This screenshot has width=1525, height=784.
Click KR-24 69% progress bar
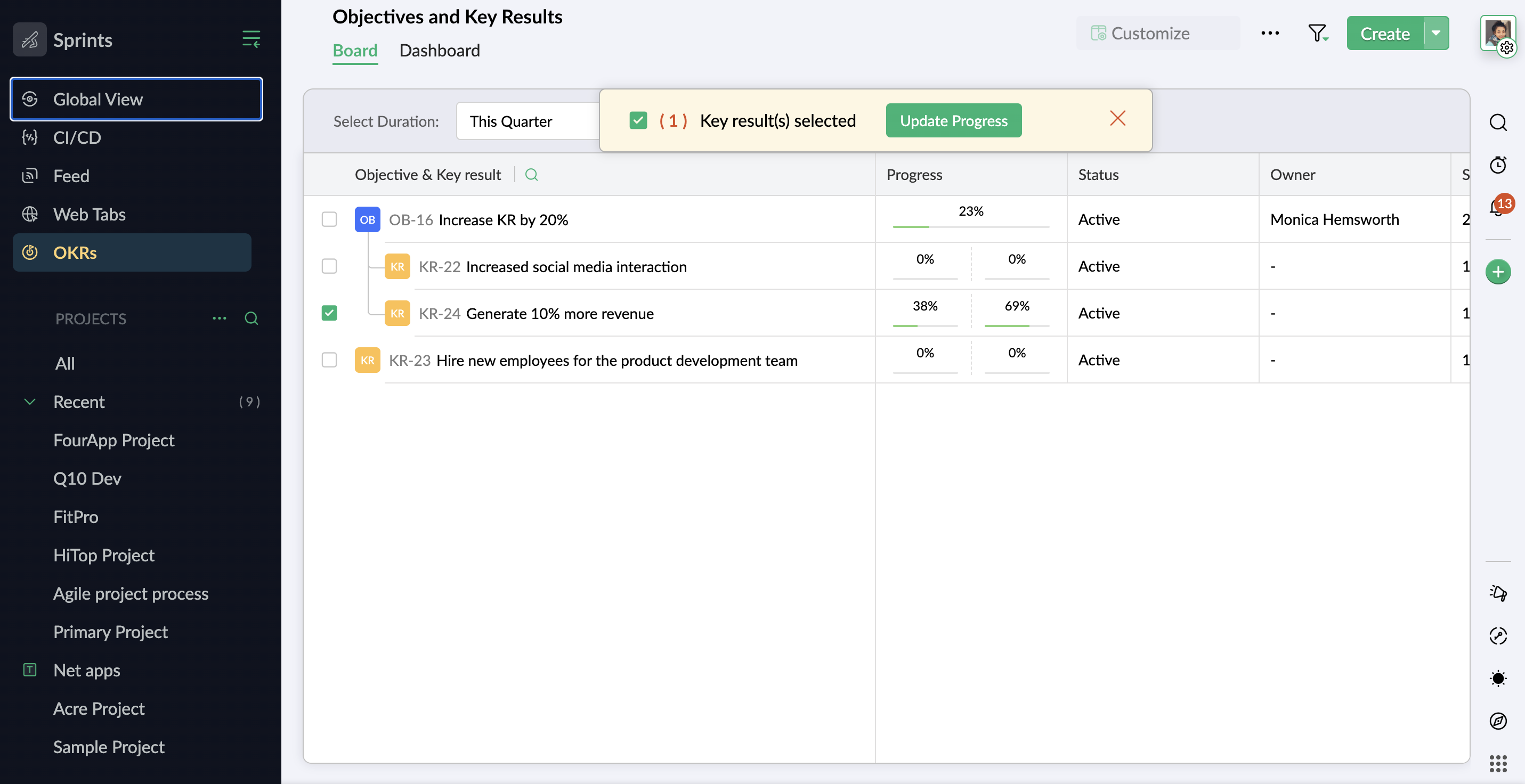point(1017,325)
